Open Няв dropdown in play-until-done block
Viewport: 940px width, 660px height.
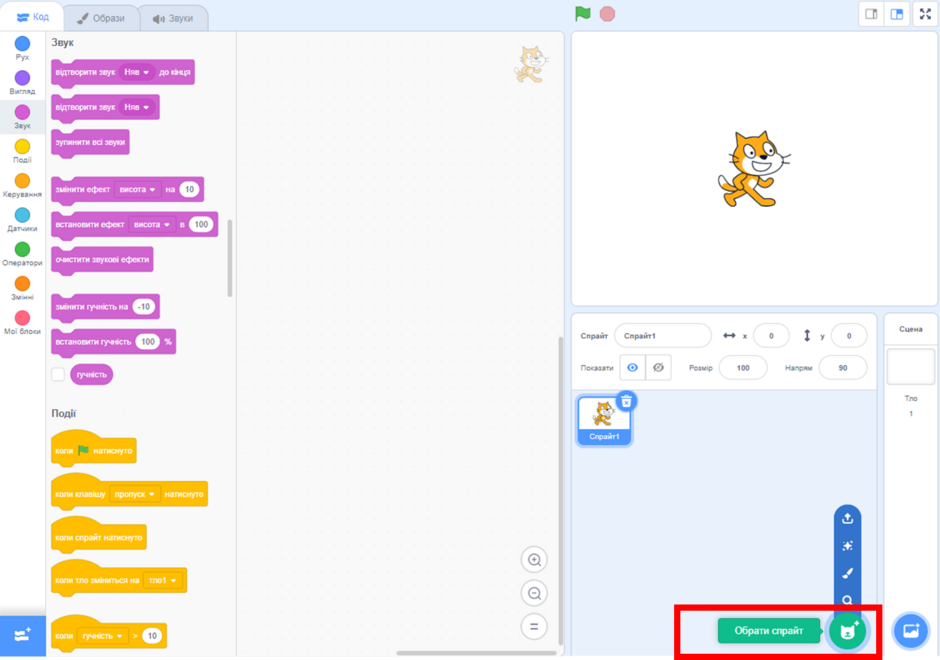[x=137, y=72]
